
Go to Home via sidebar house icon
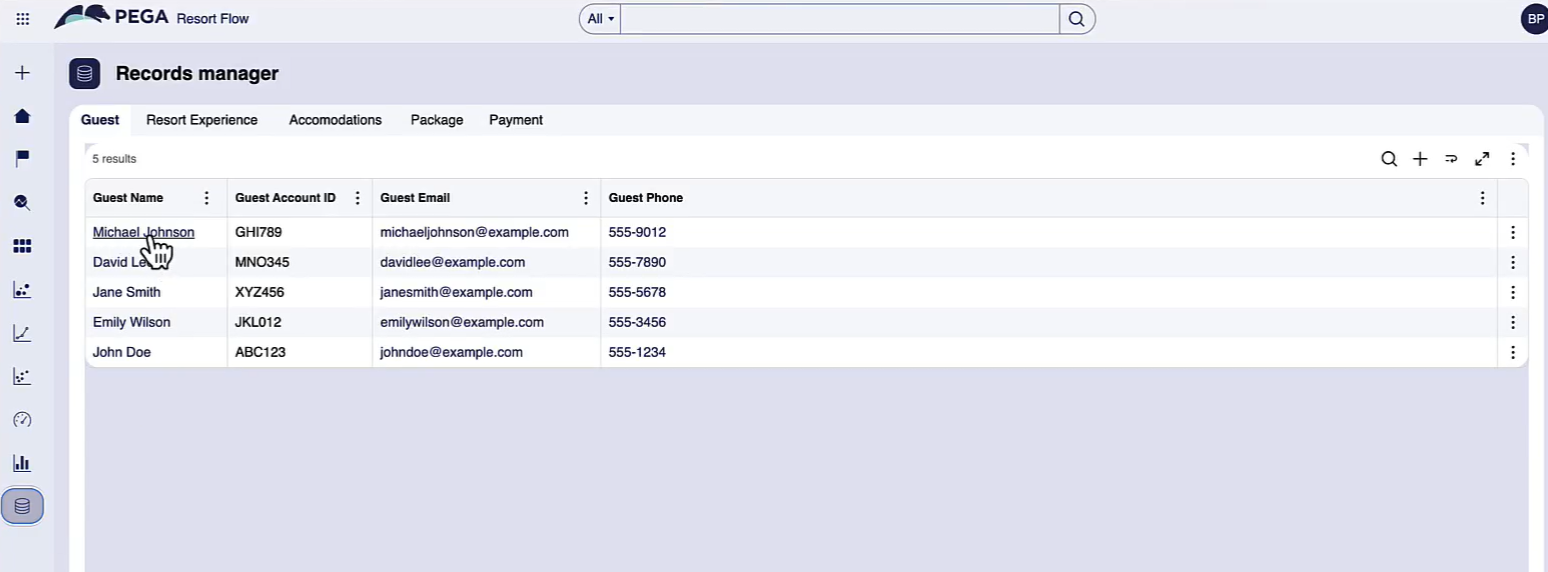pos(22,116)
